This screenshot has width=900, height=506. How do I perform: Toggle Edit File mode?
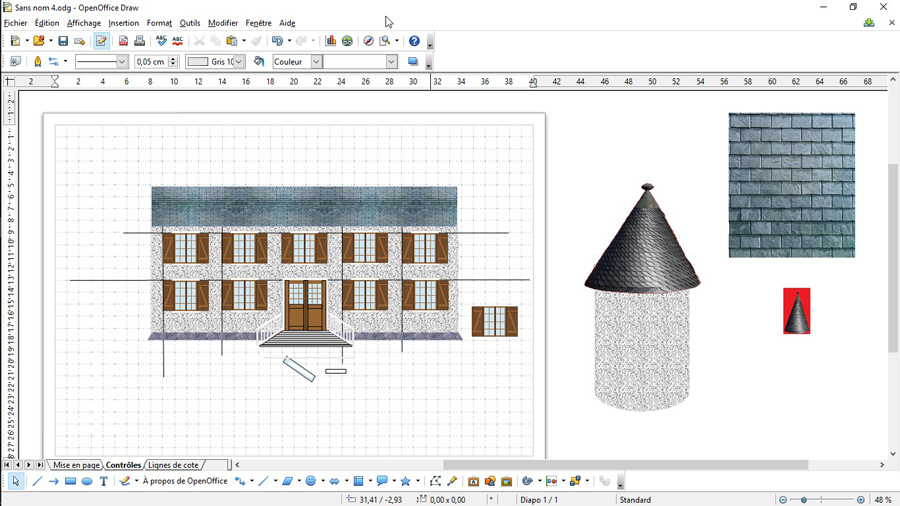(x=101, y=41)
